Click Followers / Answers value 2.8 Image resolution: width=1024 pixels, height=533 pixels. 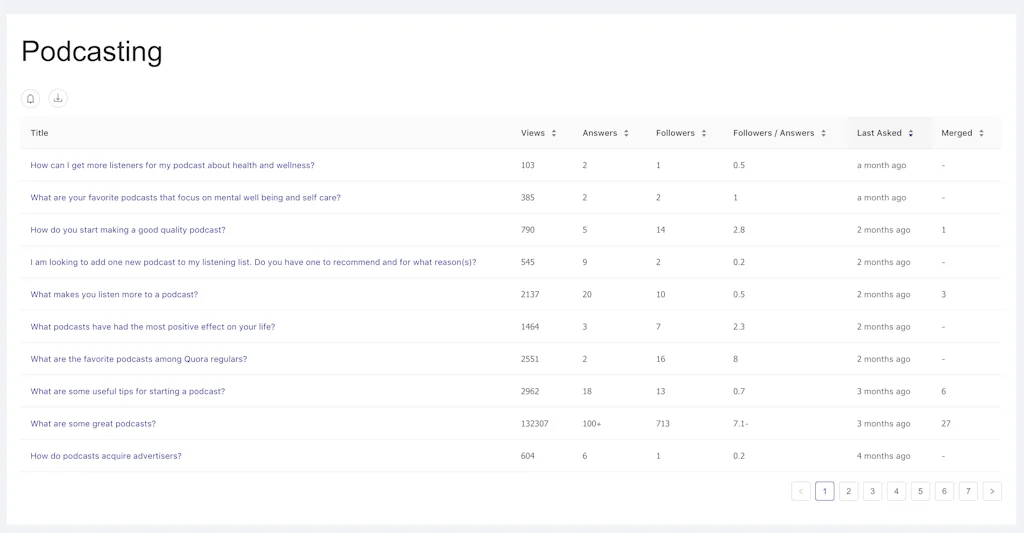pyautogui.click(x=739, y=230)
